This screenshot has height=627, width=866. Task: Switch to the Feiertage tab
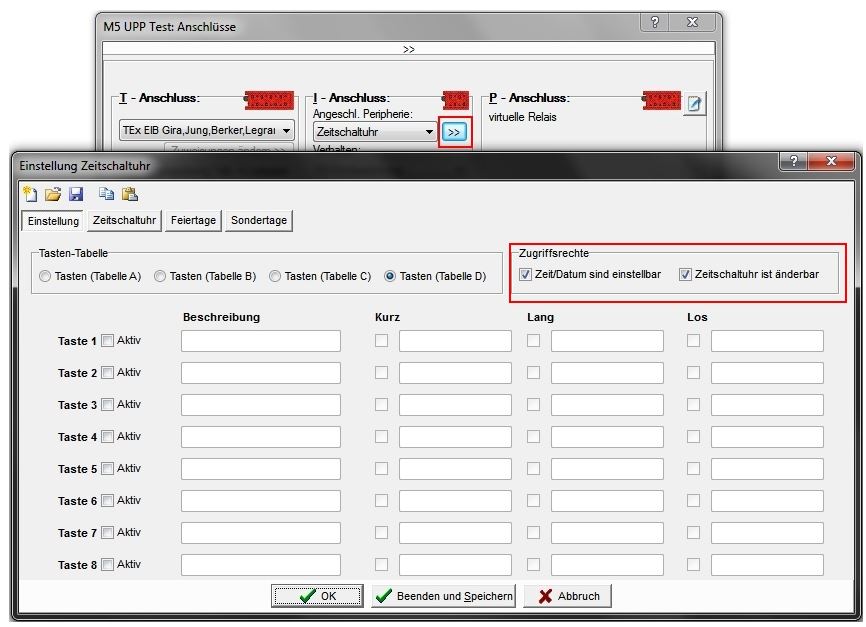click(193, 220)
